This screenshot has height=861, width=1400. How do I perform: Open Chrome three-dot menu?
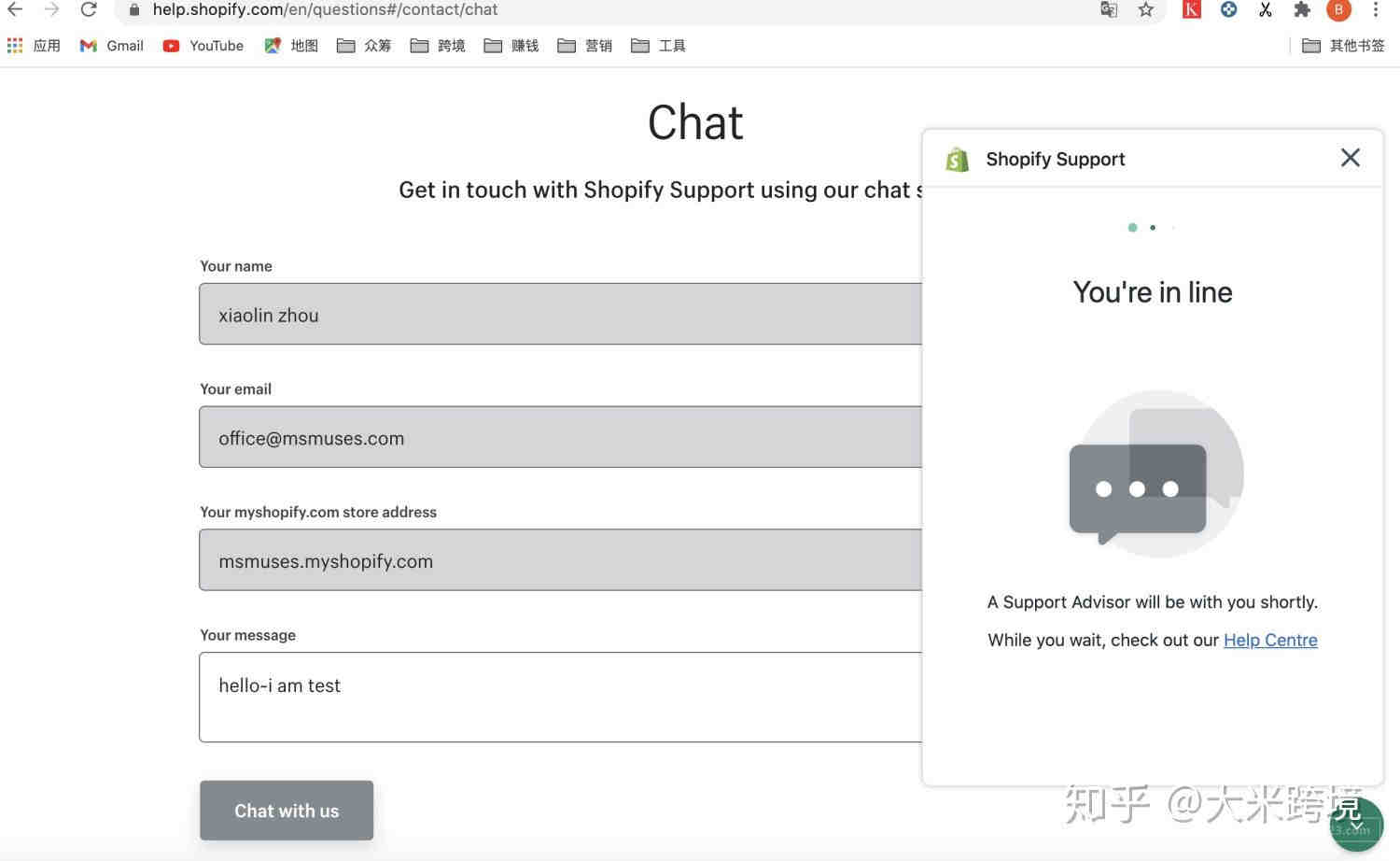click(x=1376, y=9)
